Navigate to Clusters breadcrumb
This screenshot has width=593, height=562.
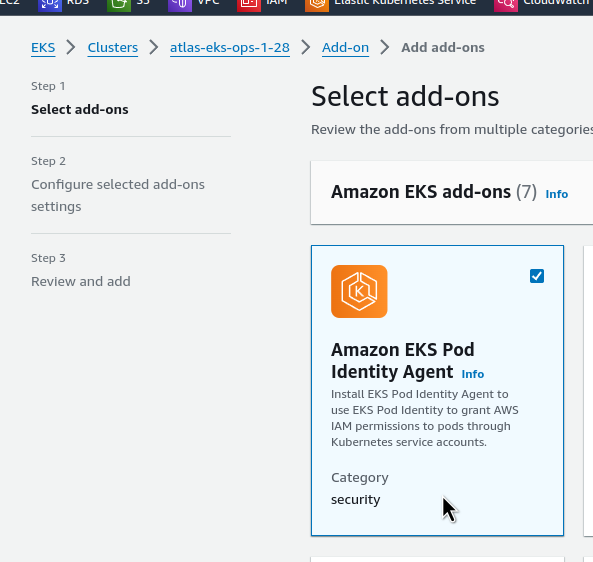113,48
